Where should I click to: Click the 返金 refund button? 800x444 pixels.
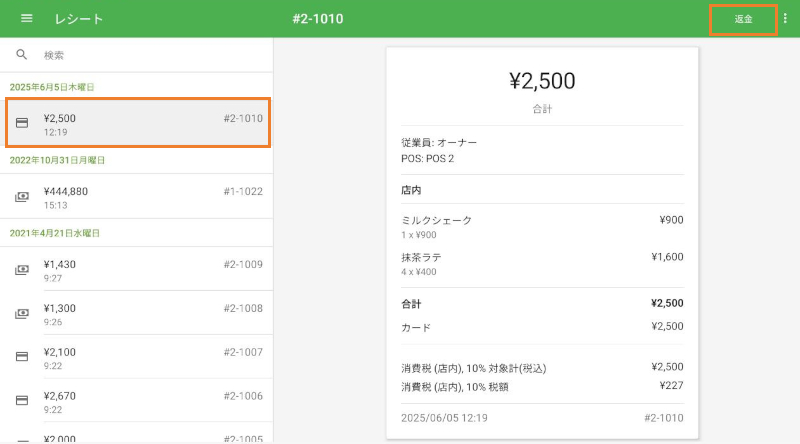pyautogui.click(x=743, y=19)
